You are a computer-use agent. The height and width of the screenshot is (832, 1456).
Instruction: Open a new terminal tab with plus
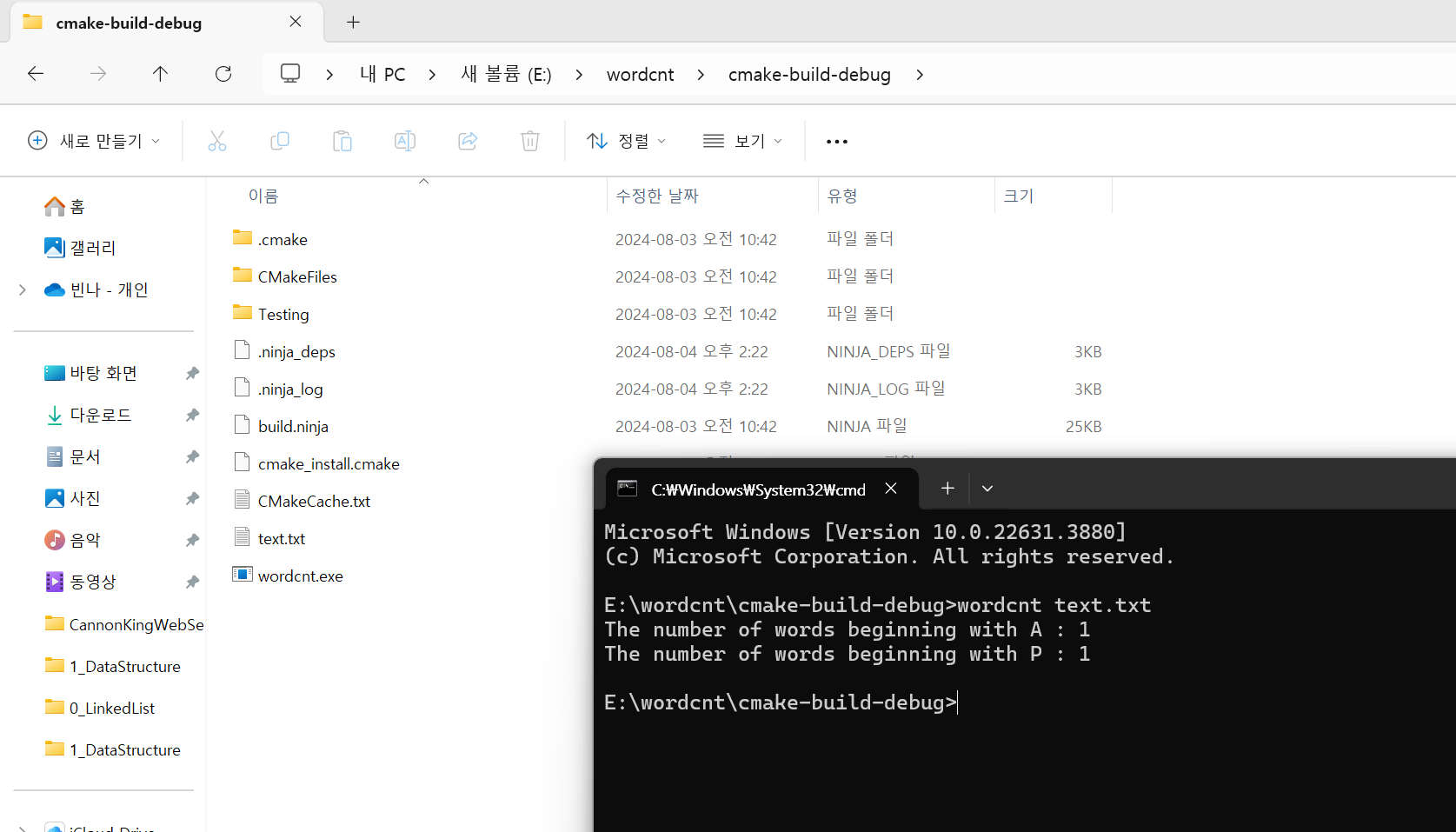[947, 489]
